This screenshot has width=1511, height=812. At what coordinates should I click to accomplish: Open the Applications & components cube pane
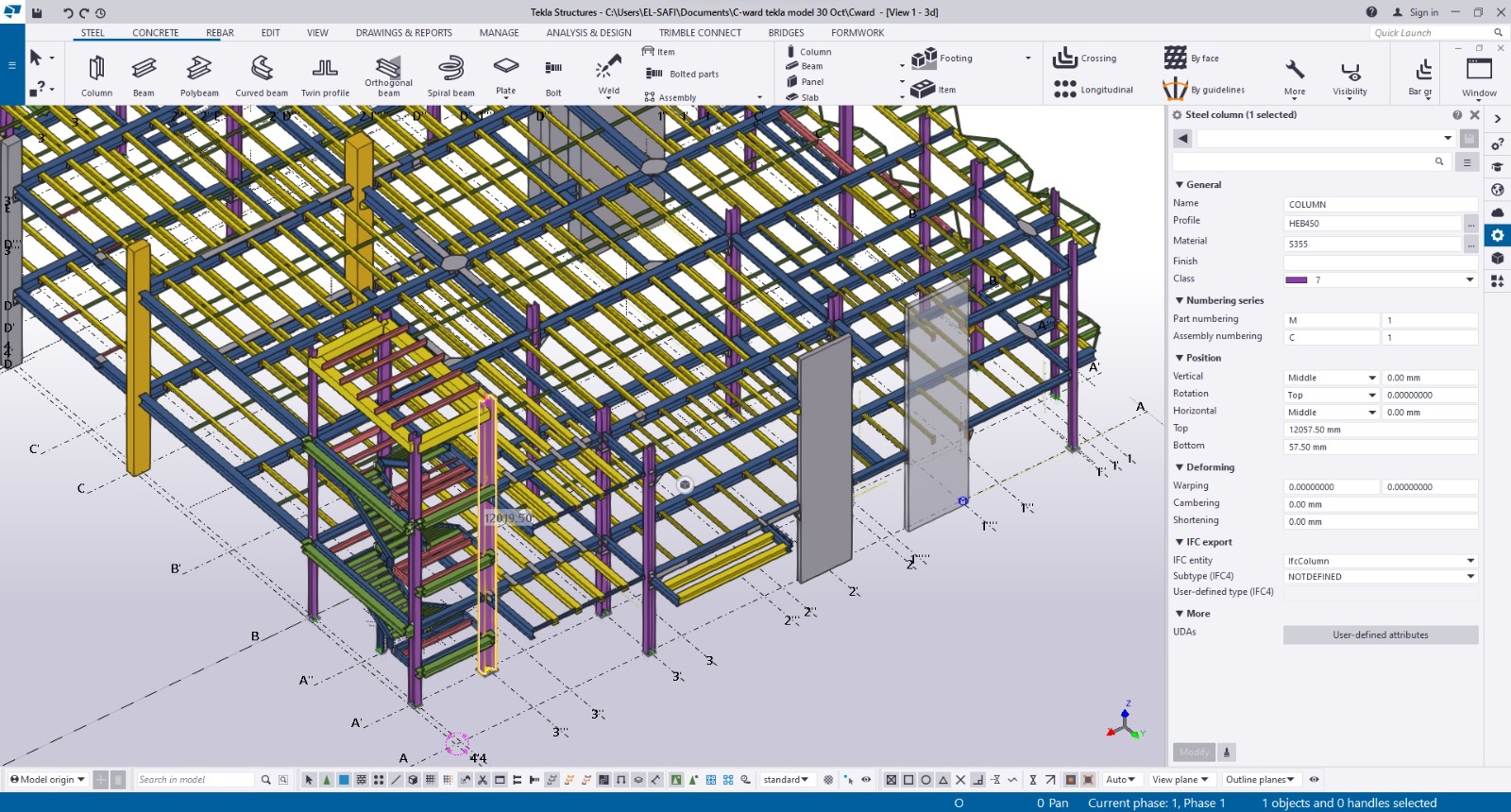coord(1498,258)
